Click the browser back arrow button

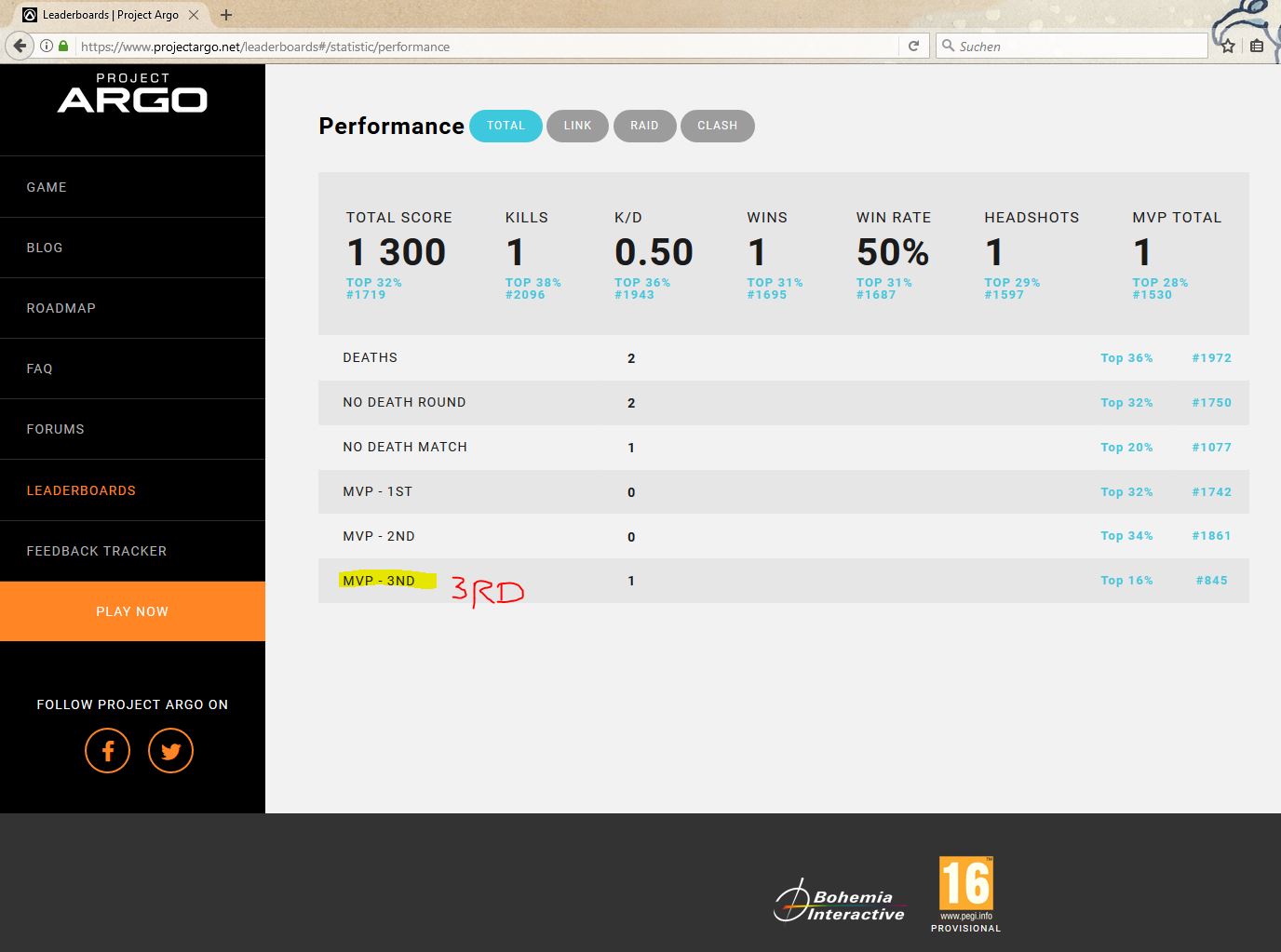(20, 46)
